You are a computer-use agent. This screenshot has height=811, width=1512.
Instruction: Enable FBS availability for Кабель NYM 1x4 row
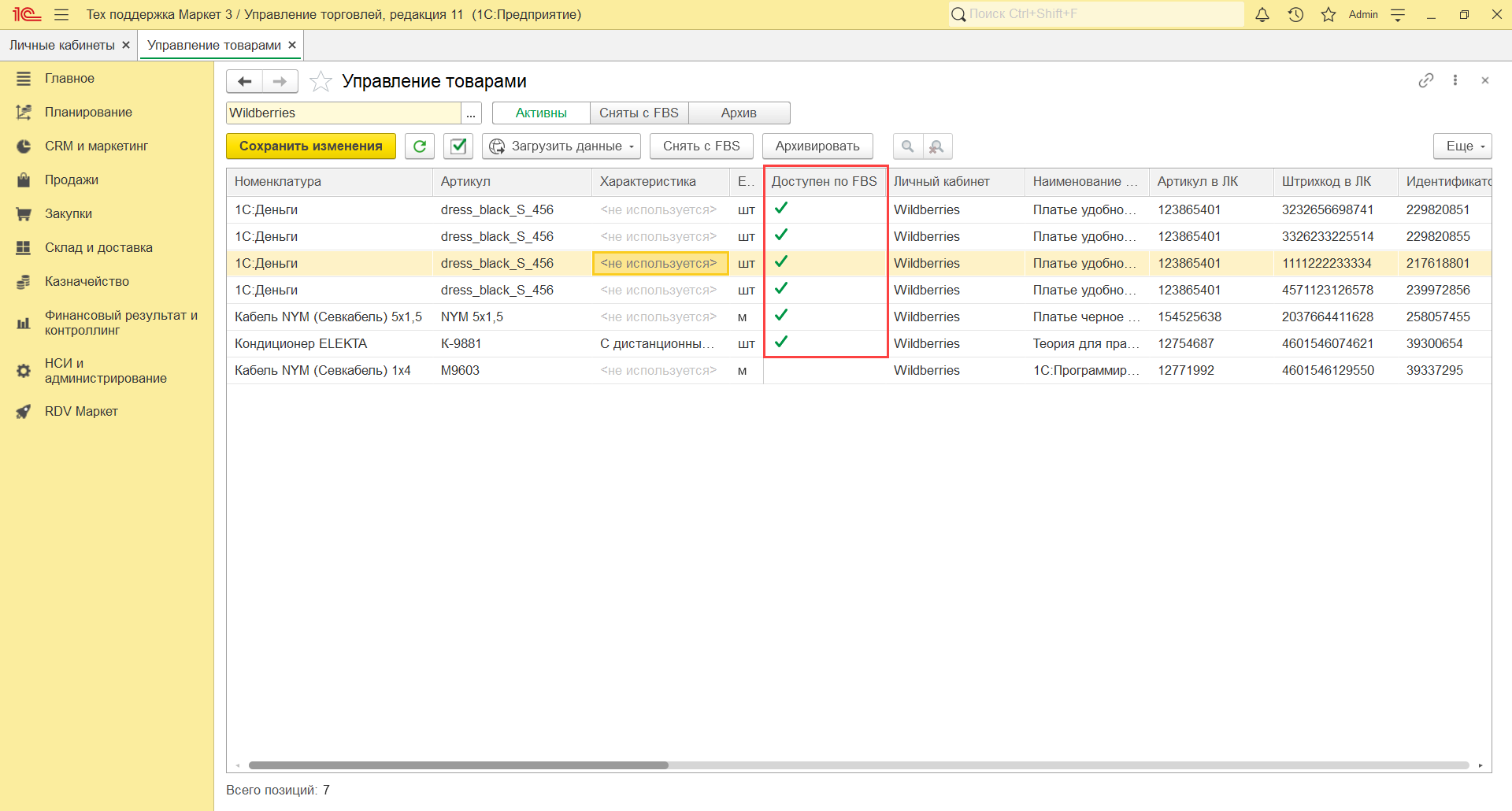[x=825, y=370]
